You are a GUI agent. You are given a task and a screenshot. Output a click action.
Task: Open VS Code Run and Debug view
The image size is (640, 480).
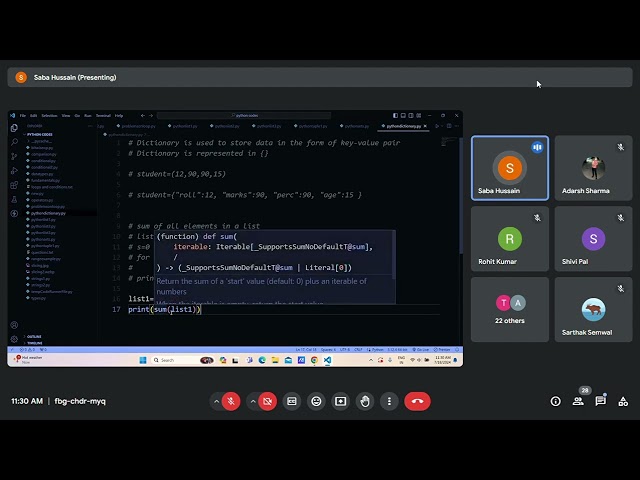point(14,171)
